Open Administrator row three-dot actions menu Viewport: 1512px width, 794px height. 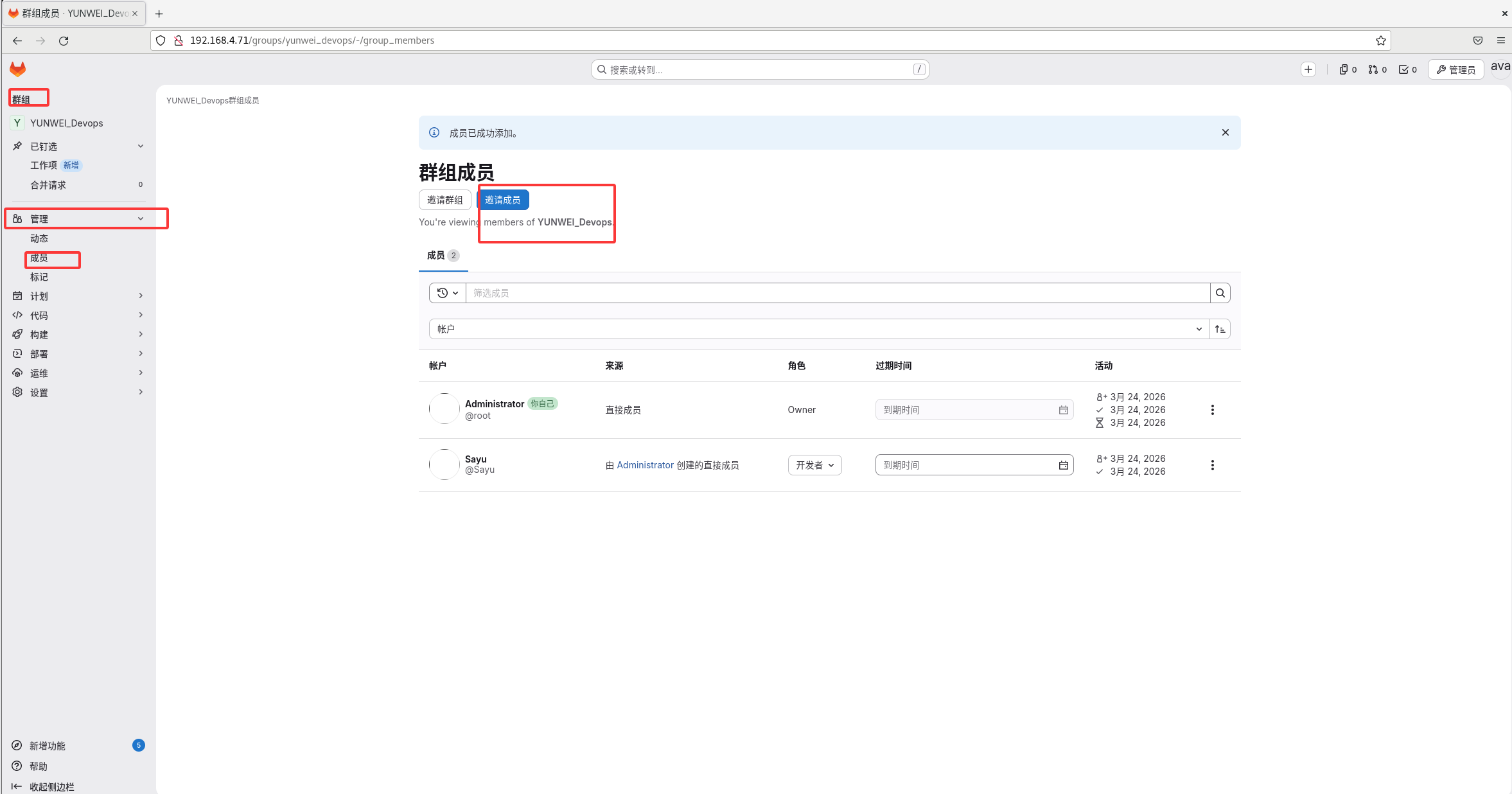1212,410
